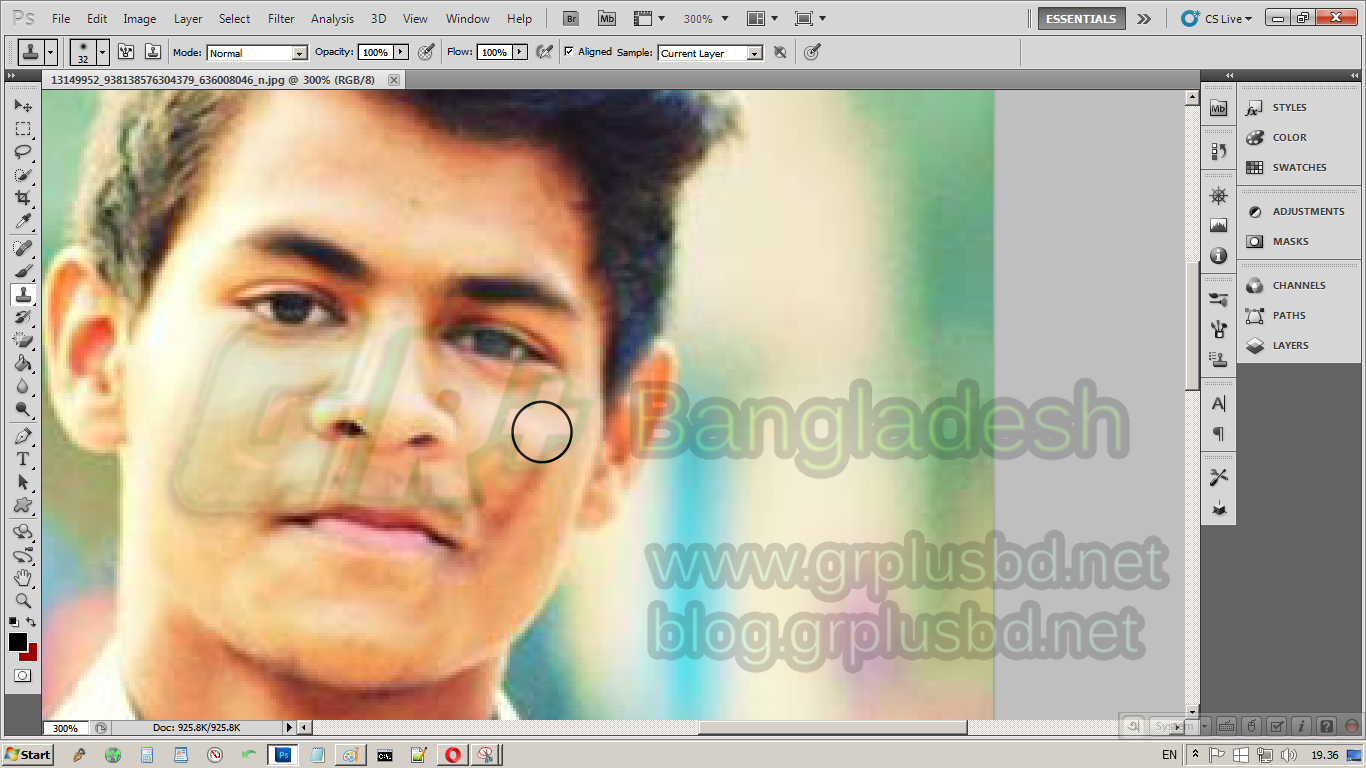
Task: Select the Spot Healing Brush tool
Action: 23,248
